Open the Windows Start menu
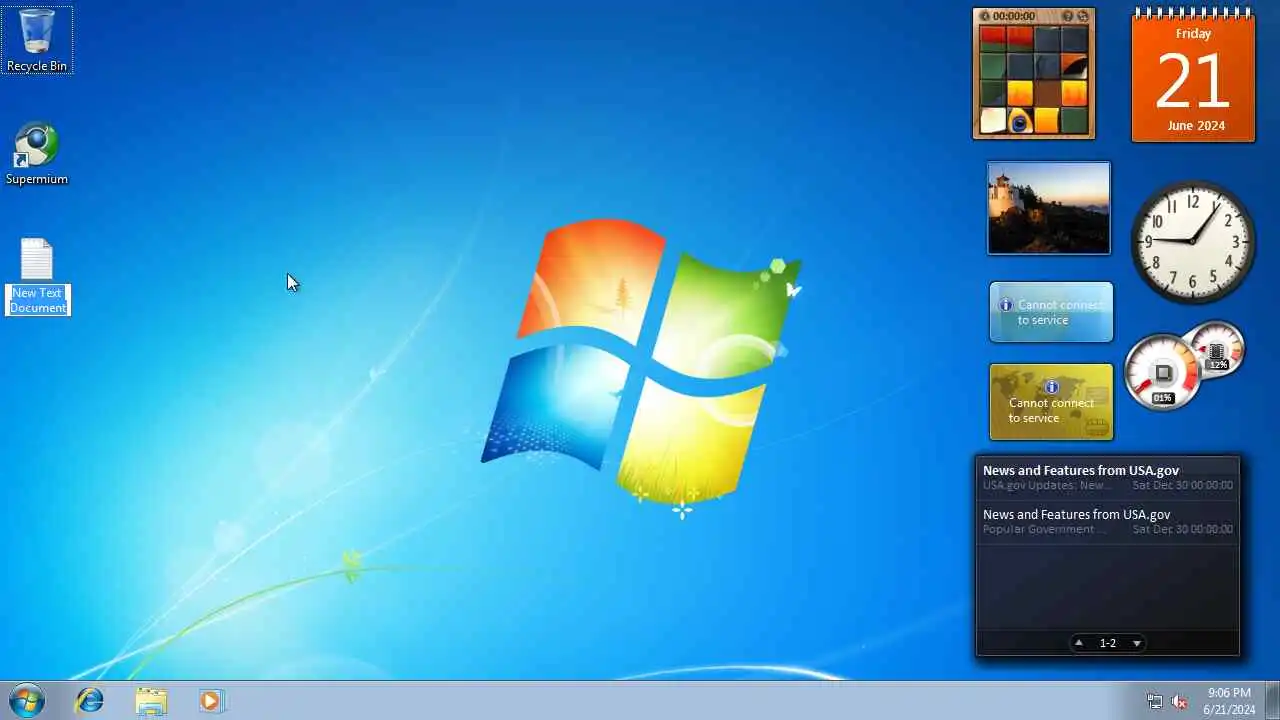The width and height of the screenshot is (1280, 720). click(x=27, y=701)
